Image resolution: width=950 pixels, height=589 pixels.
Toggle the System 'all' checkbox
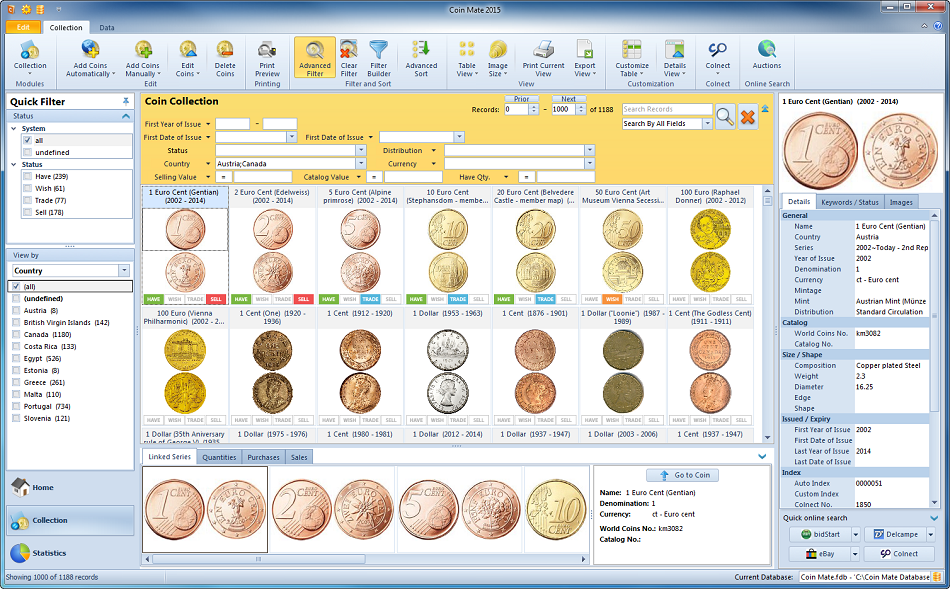pyautogui.click(x=27, y=140)
